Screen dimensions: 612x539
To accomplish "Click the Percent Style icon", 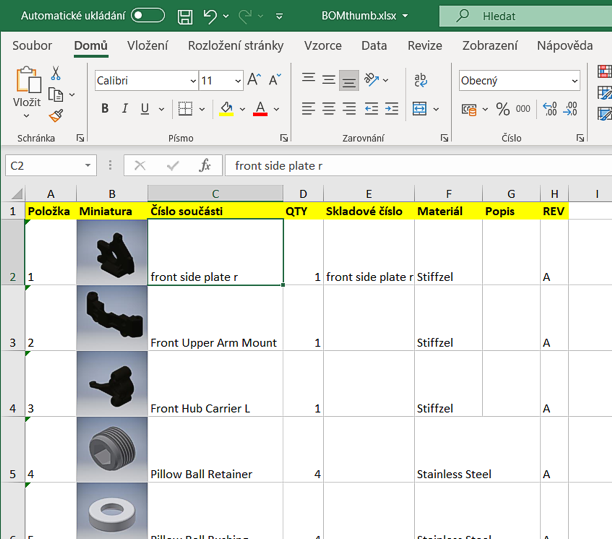I will [502, 109].
